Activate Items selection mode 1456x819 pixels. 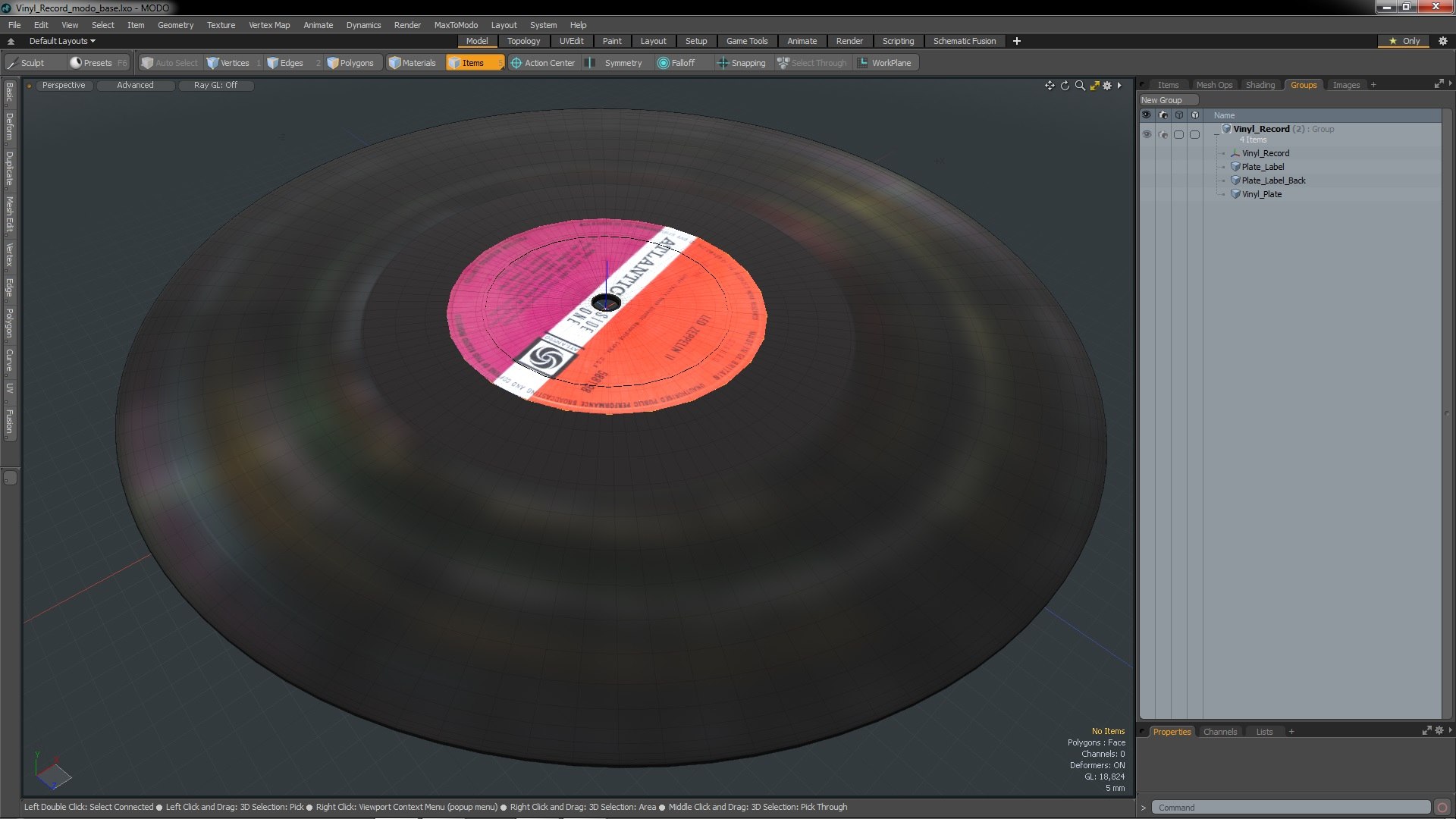point(474,63)
